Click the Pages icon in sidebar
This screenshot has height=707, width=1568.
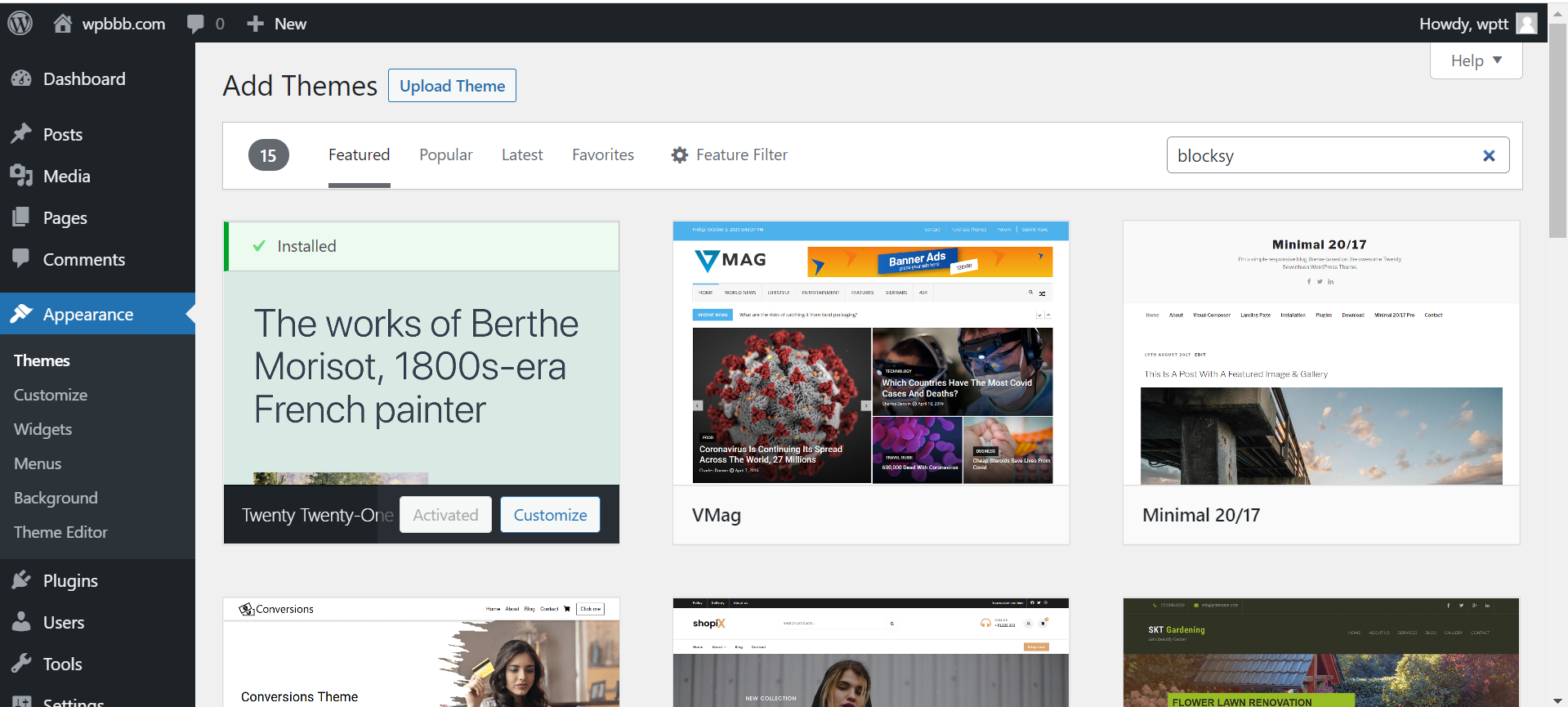point(21,217)
